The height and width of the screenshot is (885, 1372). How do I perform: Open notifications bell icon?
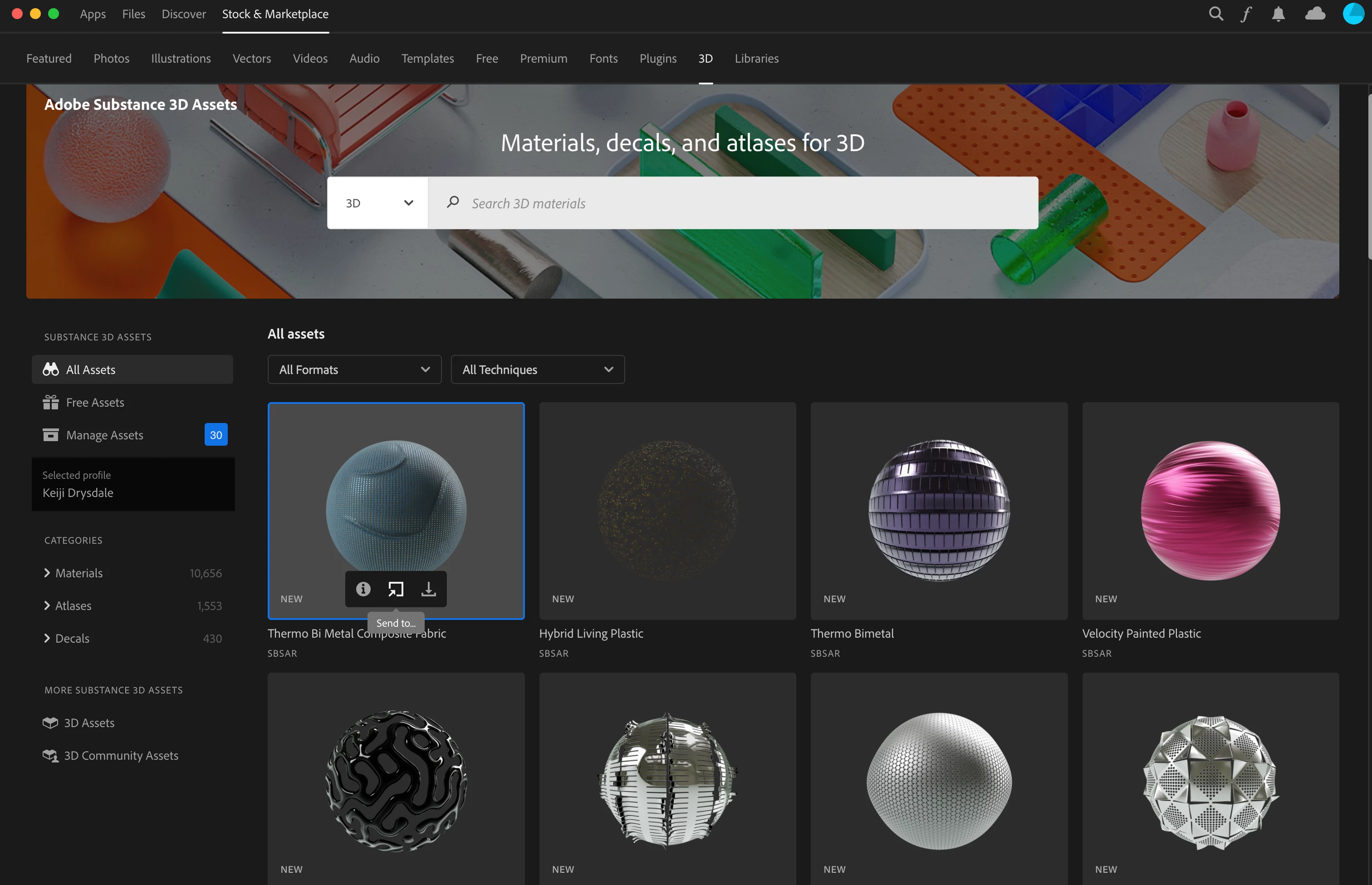click(1279, 14)
